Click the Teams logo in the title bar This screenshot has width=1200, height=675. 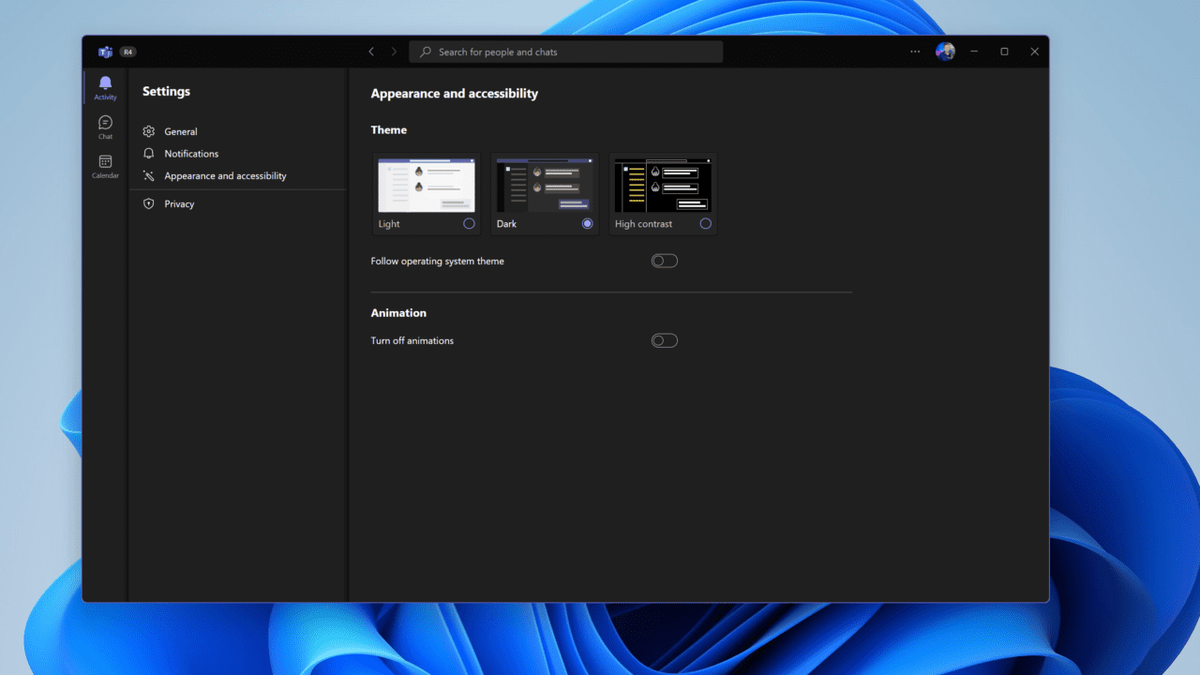[x=104, y=51]
